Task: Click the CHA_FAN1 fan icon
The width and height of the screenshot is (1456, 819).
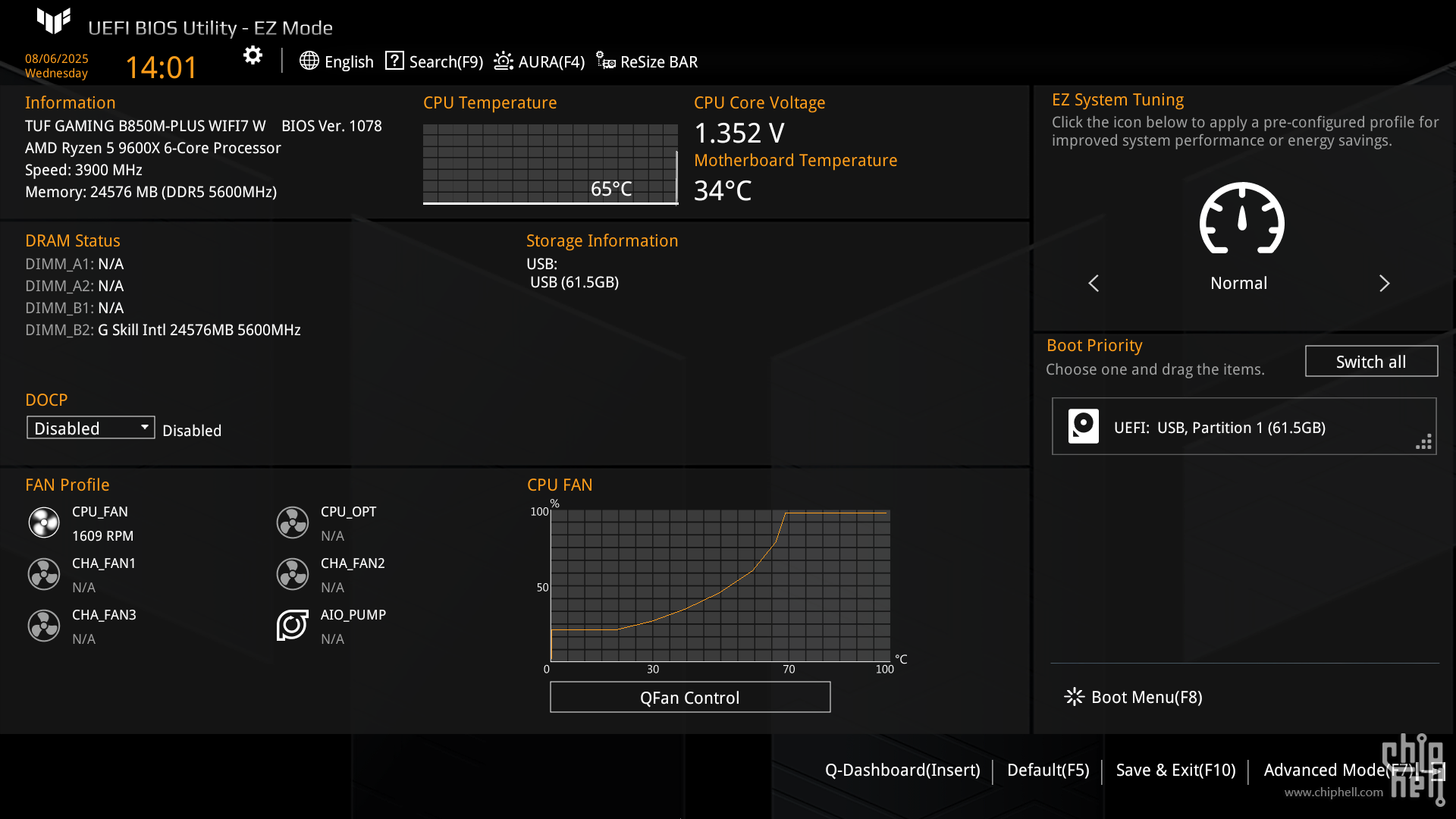Action: [44, 574]
